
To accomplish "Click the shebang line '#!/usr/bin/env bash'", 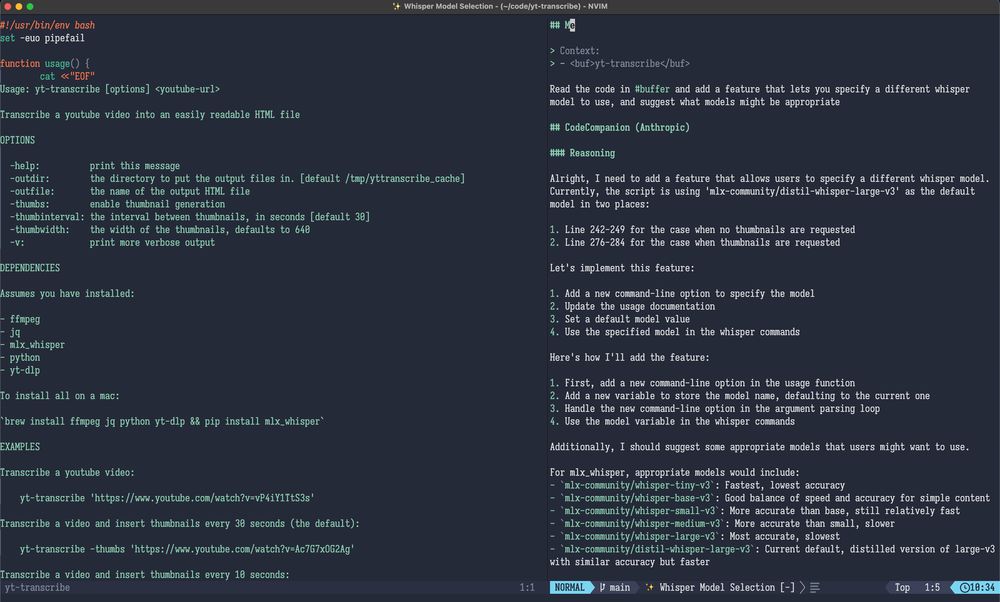I will (47, 26).
